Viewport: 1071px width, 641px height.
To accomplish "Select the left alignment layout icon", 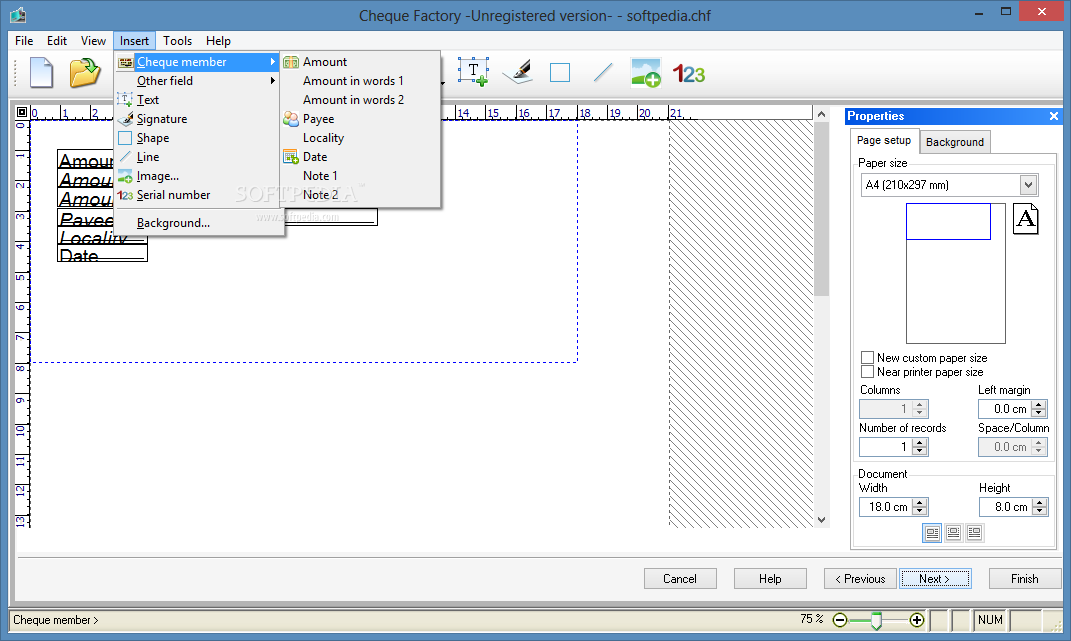I will click(x=932, y=532).
